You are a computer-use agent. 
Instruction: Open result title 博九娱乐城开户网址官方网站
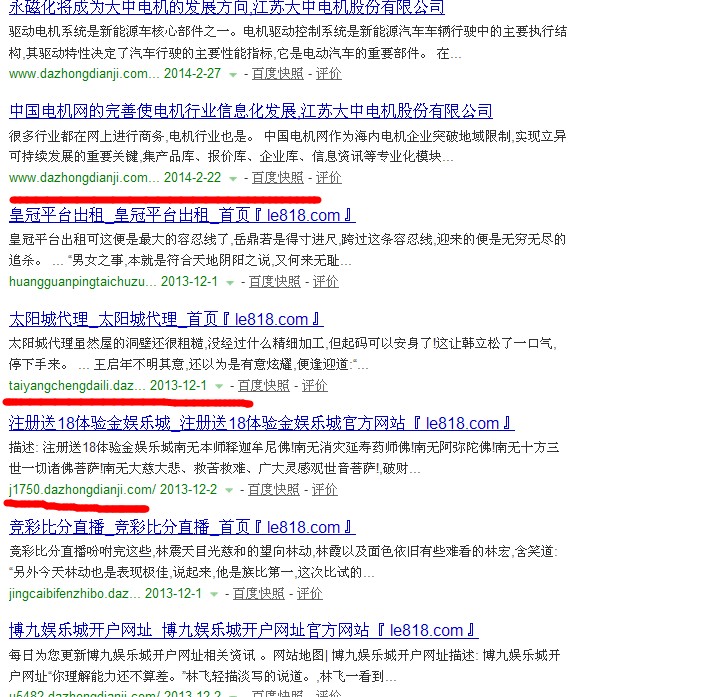243,630
